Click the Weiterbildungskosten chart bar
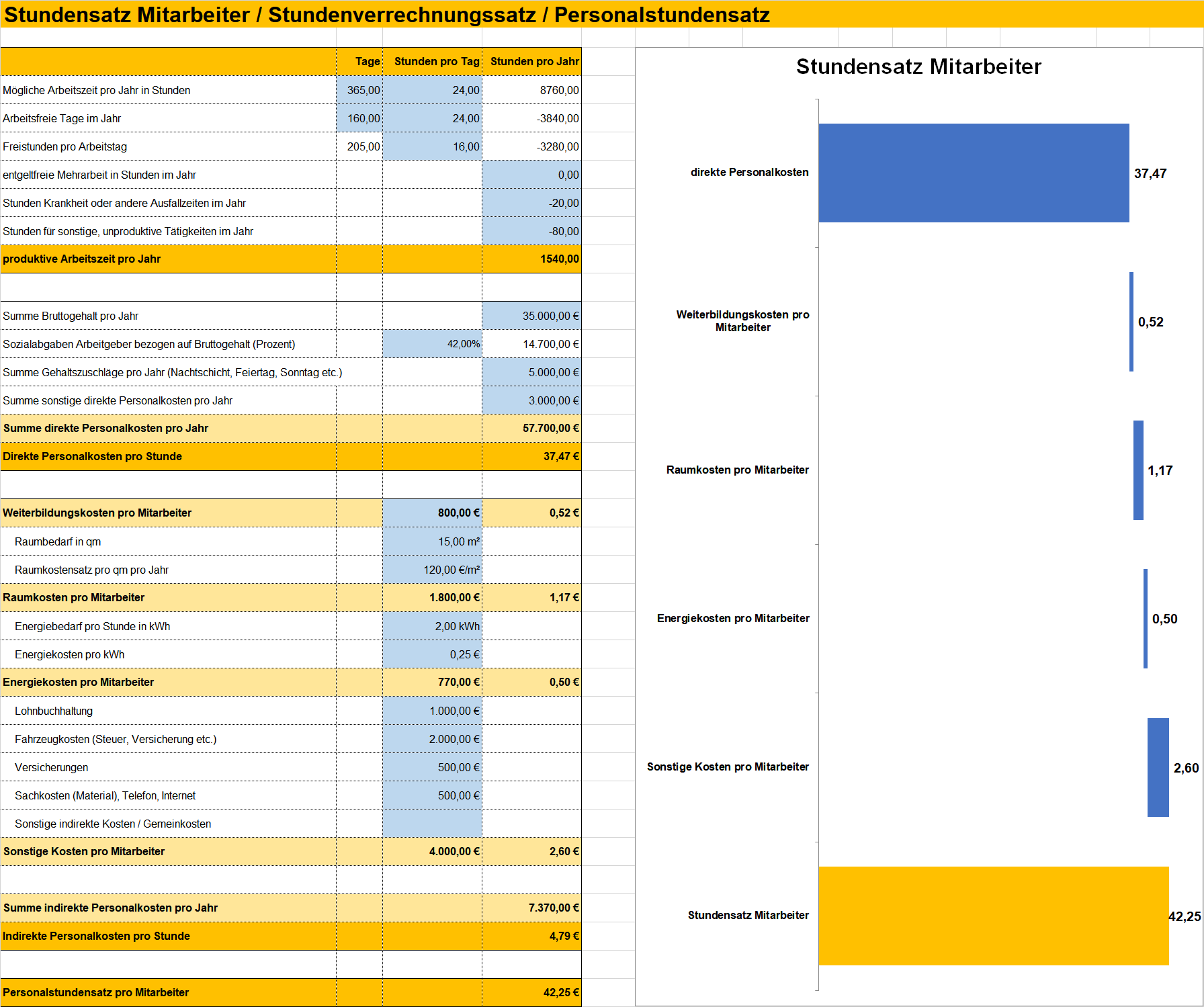Screen dimensions: 1204x1007 coord(1131,322)
